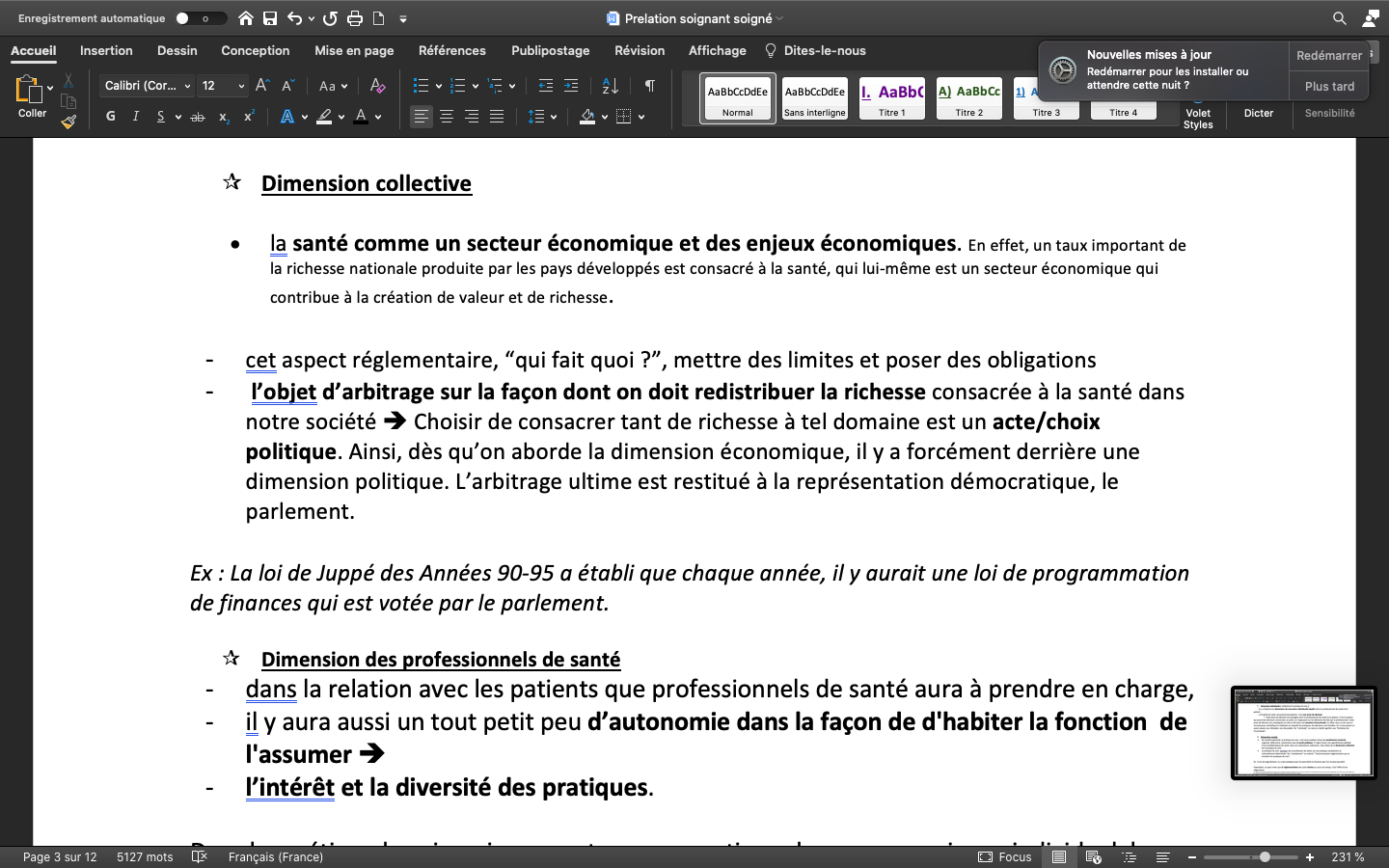The width and height of the screenshot is (1389, 868).
Task: Apply font color A swatch
Action: point(362,117)
